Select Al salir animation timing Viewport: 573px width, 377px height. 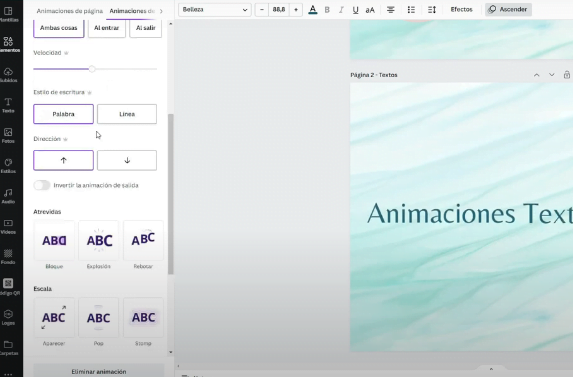[145, 28]
